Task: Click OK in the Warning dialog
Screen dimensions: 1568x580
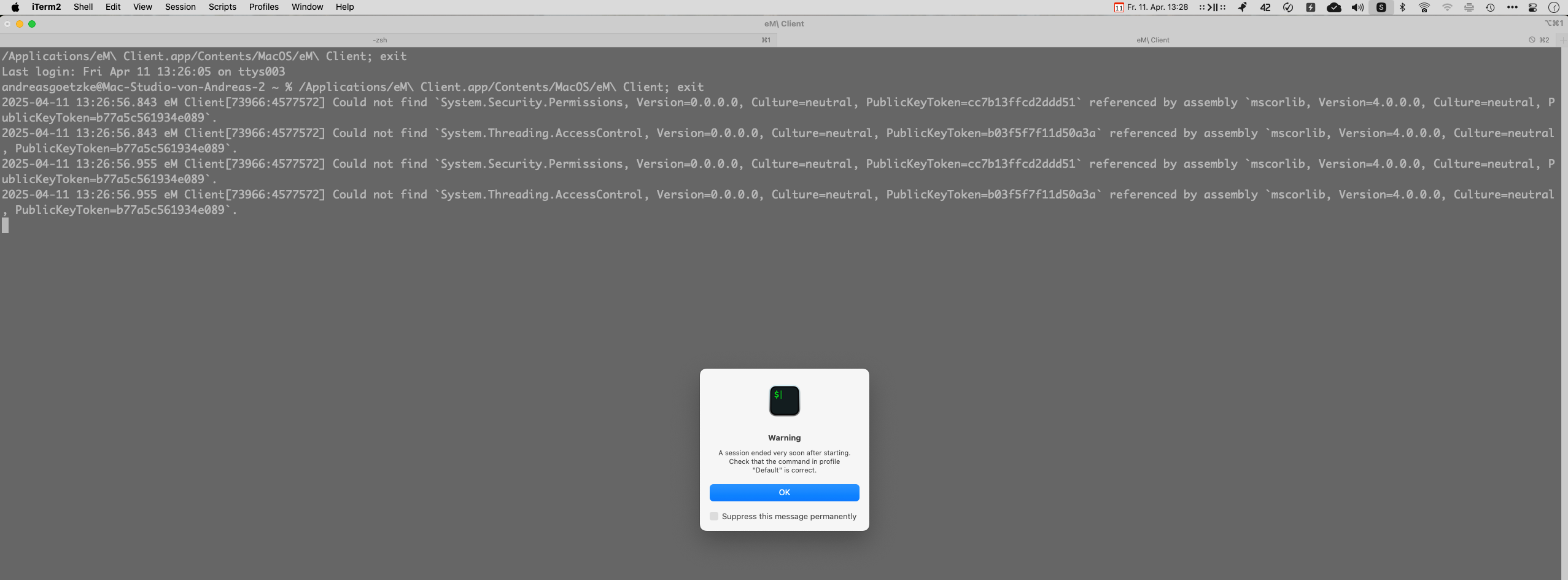Action: (784, 492)
